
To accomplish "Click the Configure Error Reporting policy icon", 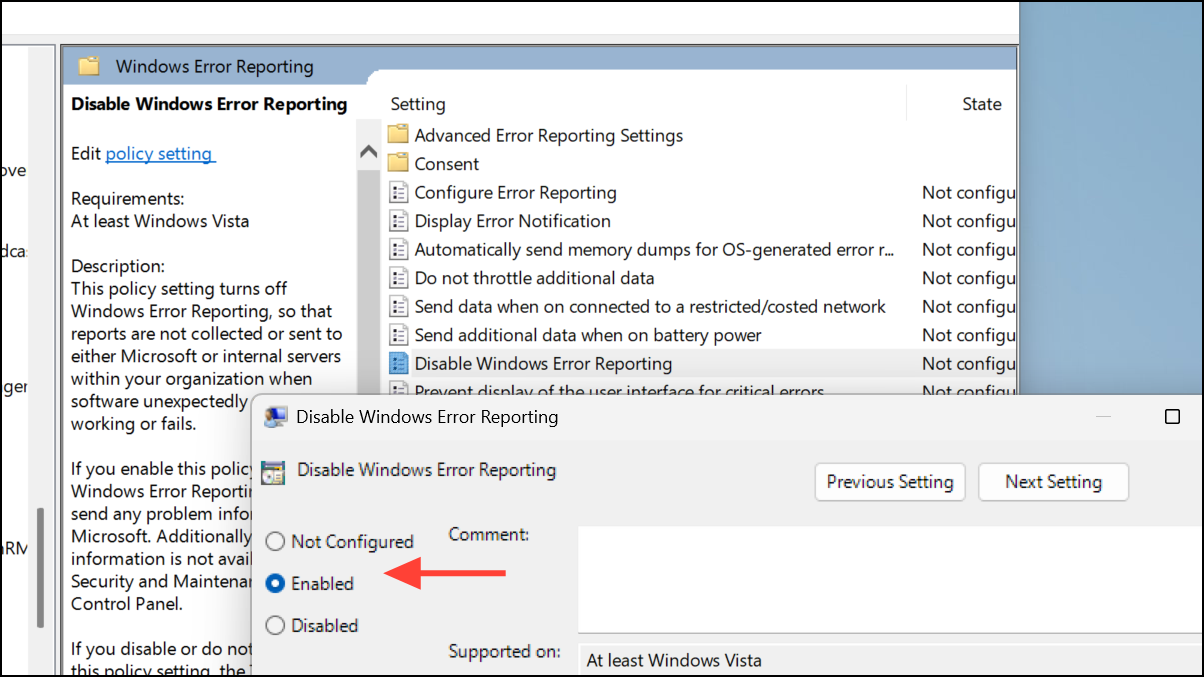I will pos(398,193).
